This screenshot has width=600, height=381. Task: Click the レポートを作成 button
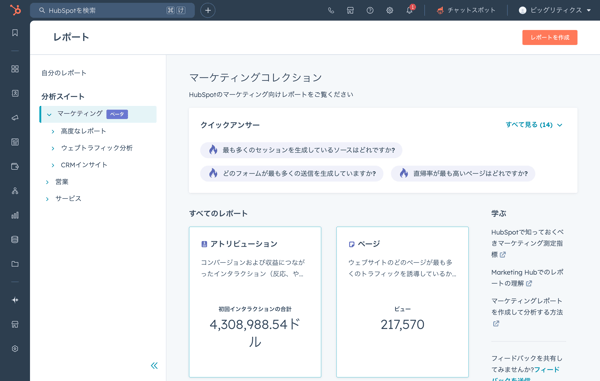(549, 37)
